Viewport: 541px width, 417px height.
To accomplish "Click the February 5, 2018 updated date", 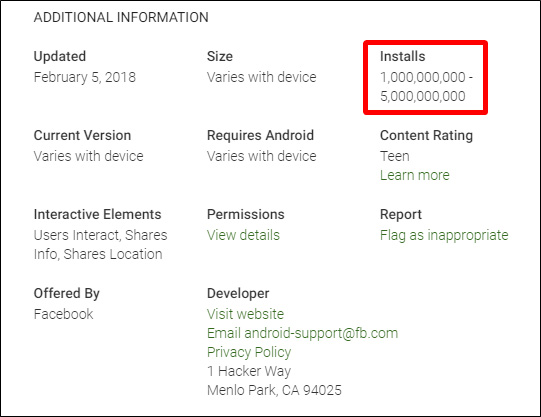I will click(85, 77).
